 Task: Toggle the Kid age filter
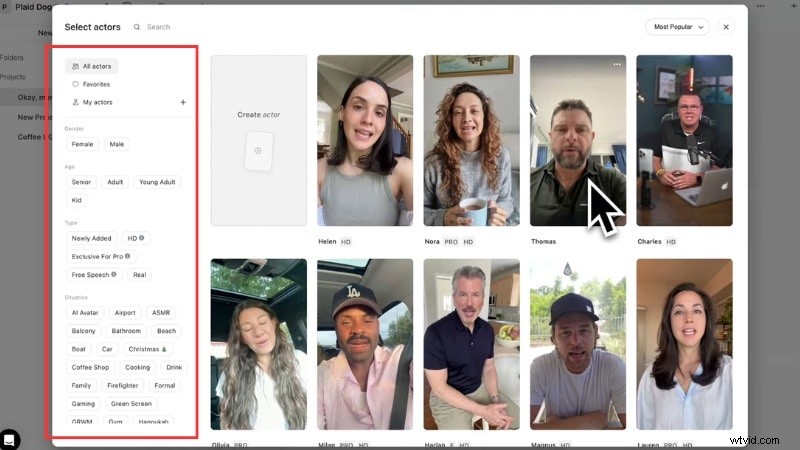[x=77, y=201]
